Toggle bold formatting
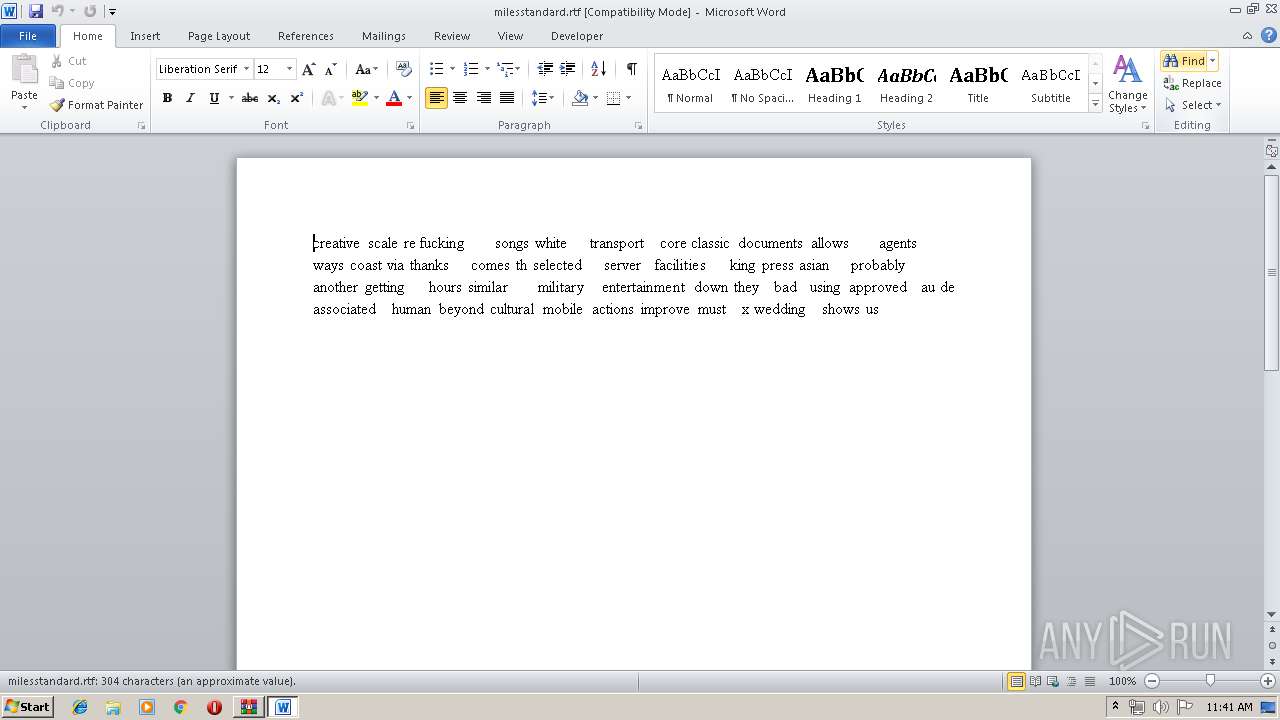 point(167,98)
